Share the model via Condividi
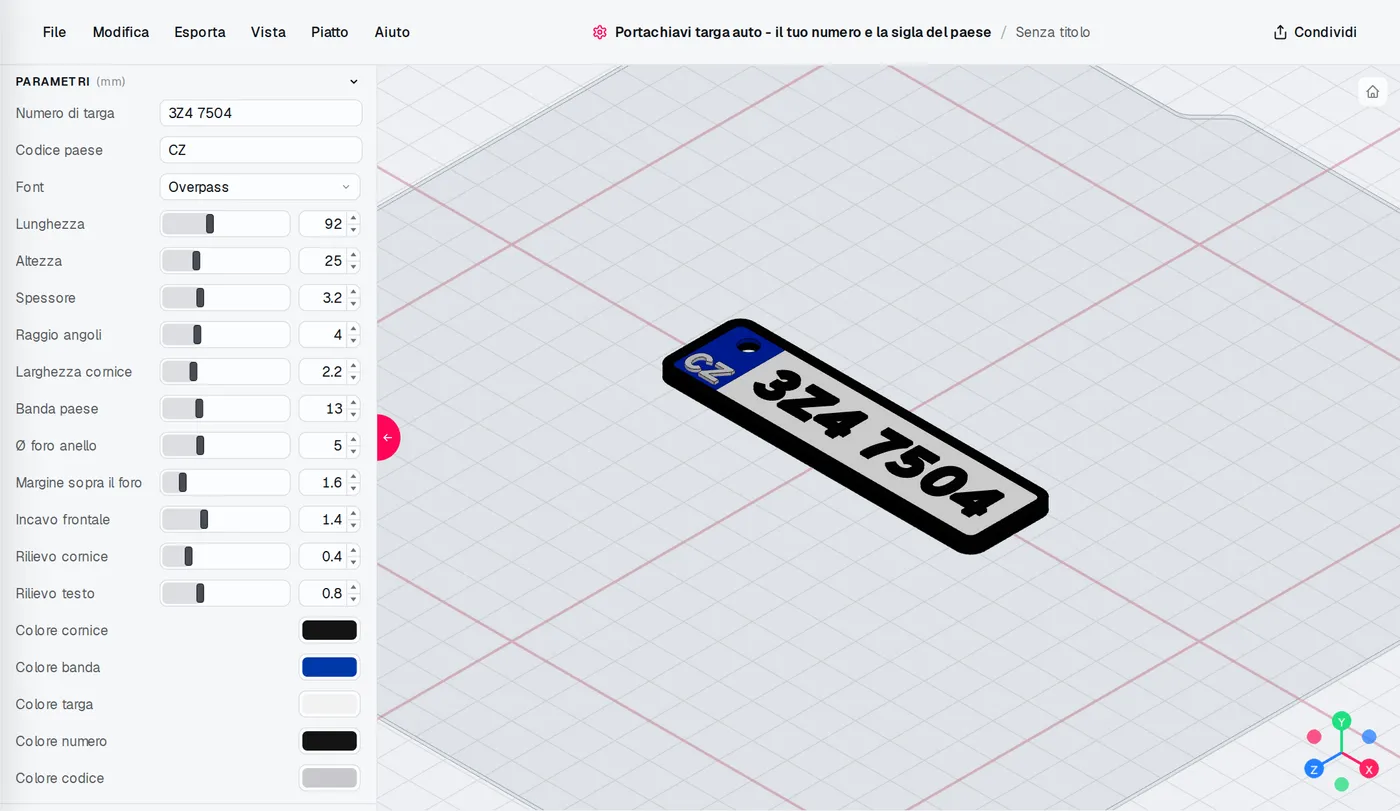 point(1315,32)
